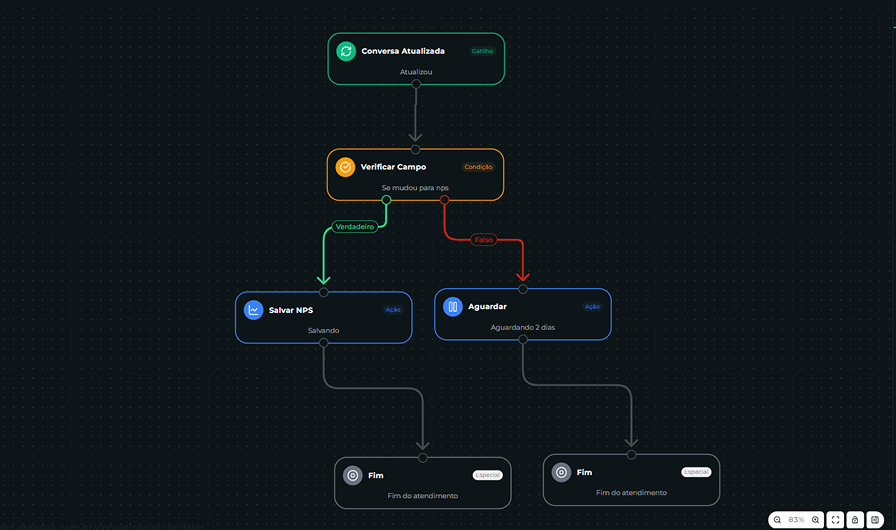Click the 'Atualizou' description text
The image size is (896, 530).
(x=416, y=72)
